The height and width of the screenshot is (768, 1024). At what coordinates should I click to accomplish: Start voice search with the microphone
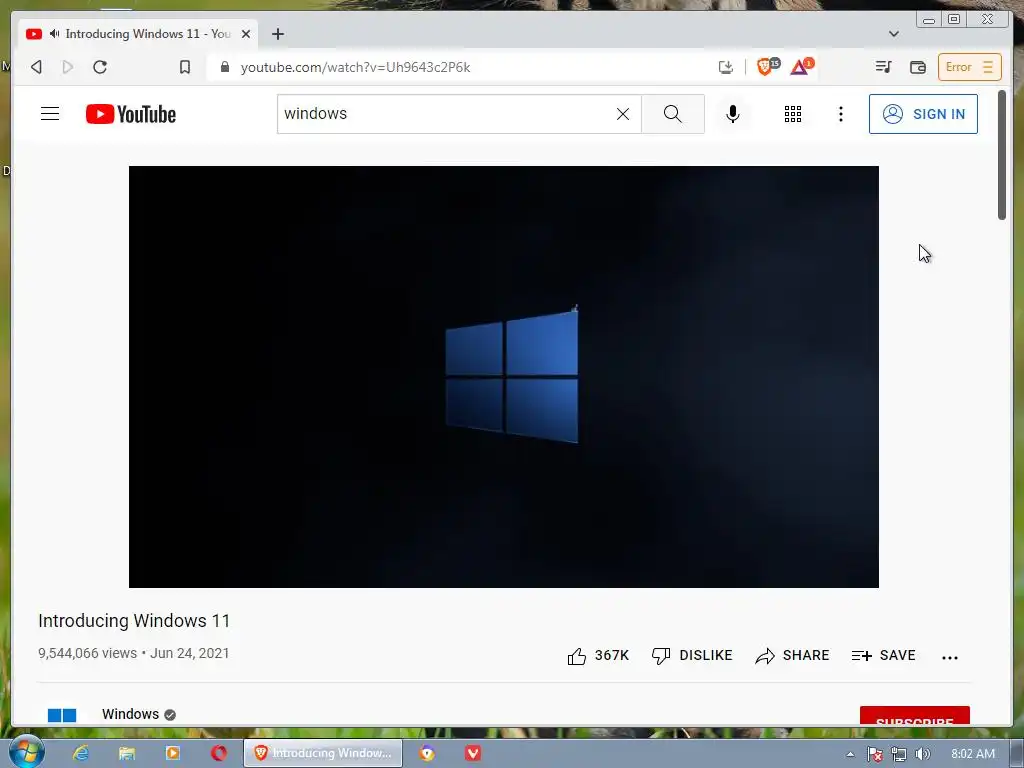733,114
